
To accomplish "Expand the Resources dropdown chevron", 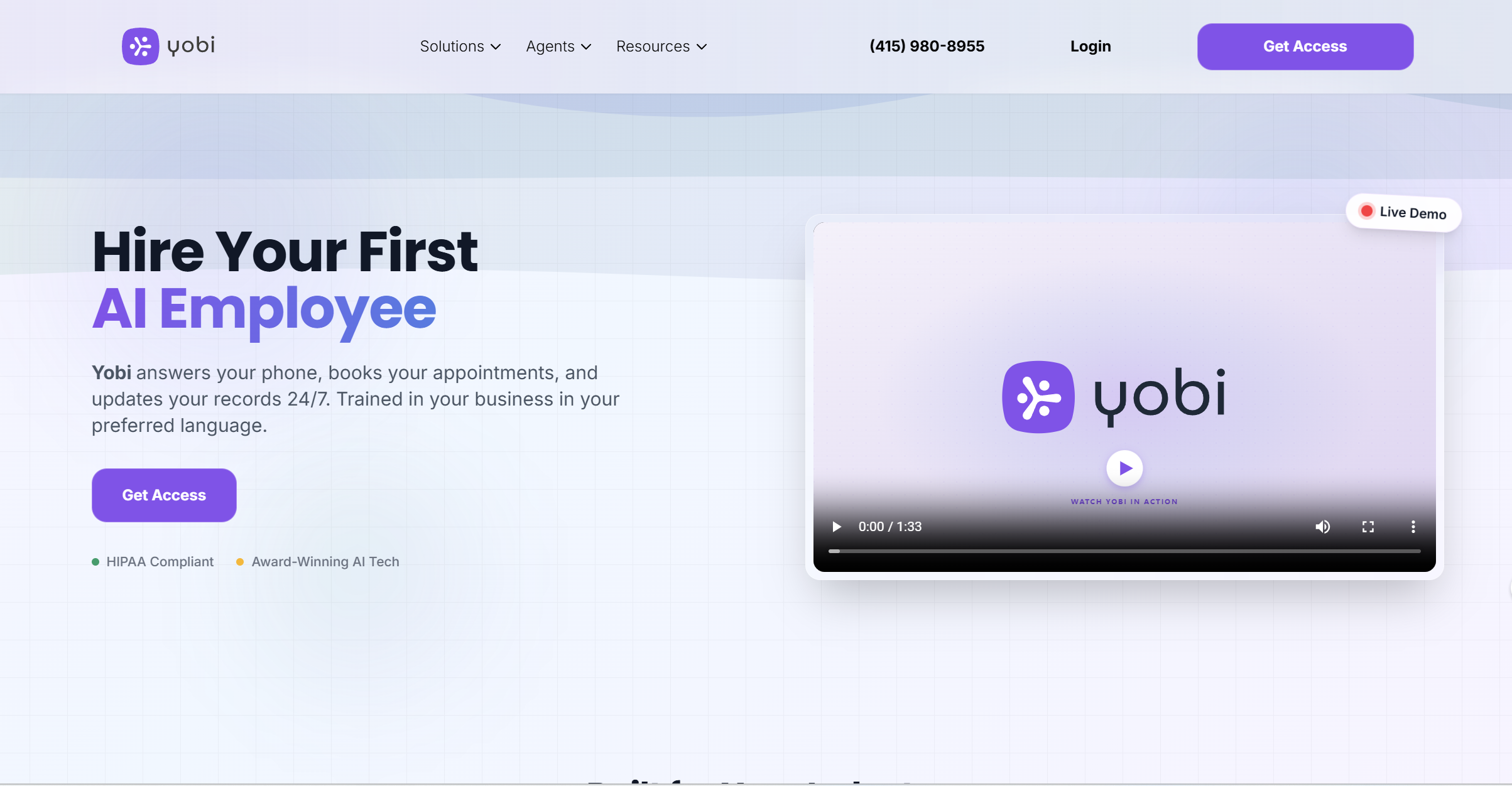I will point(702,47).
